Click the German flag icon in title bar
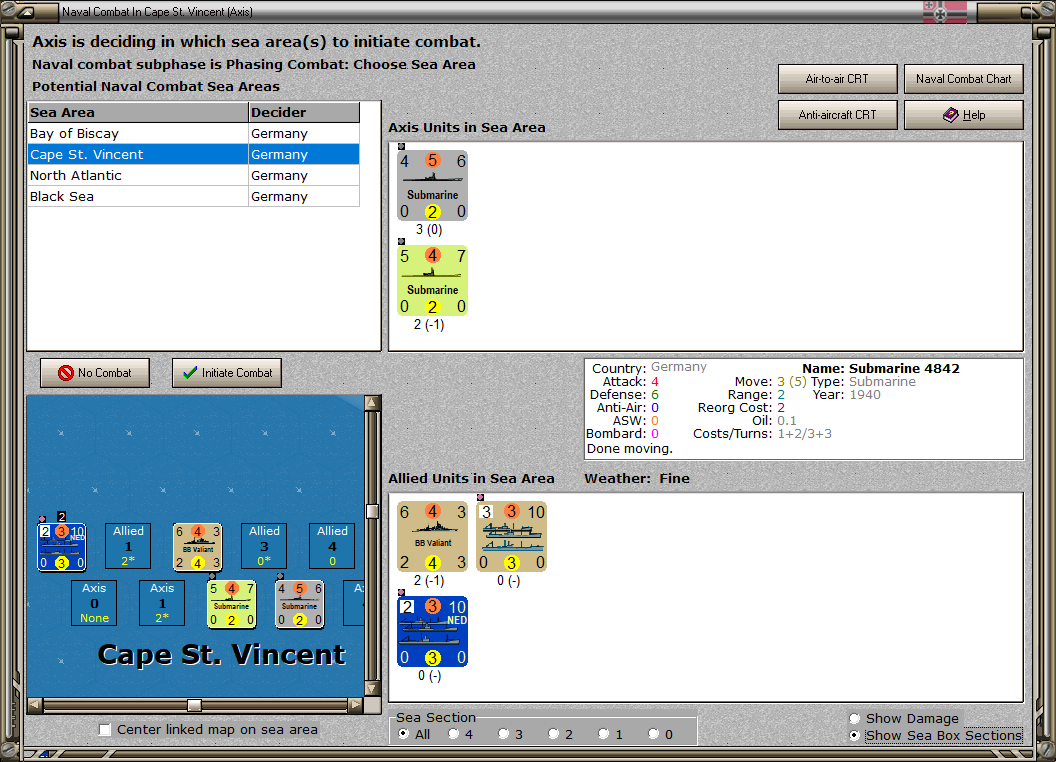 point(945,12)
